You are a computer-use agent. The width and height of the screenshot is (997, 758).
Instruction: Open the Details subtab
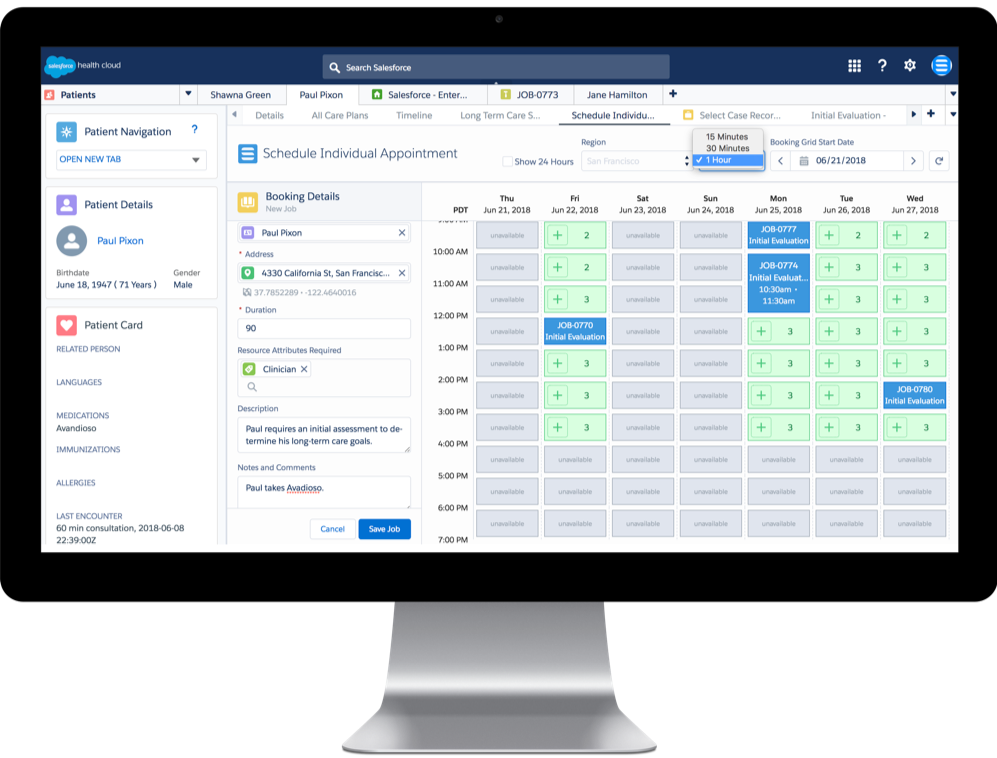[x=270, y=115]
